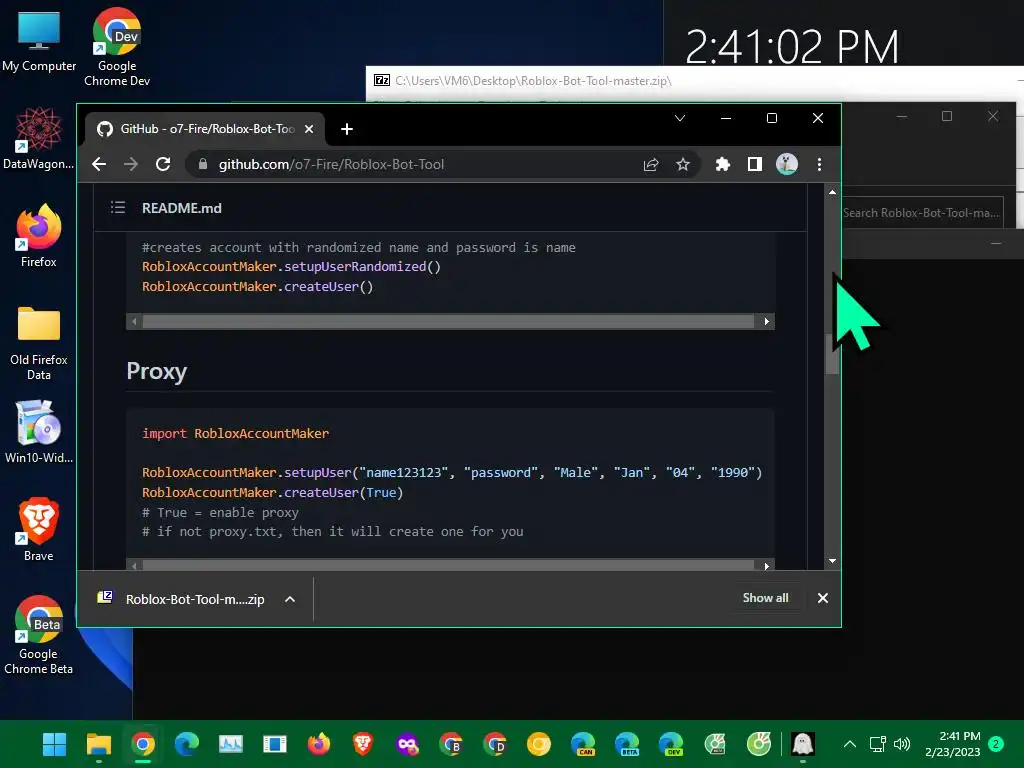
Task: Click the Search Roblox-Bot-Tool box in Explorer
Action: click(921, 213)
